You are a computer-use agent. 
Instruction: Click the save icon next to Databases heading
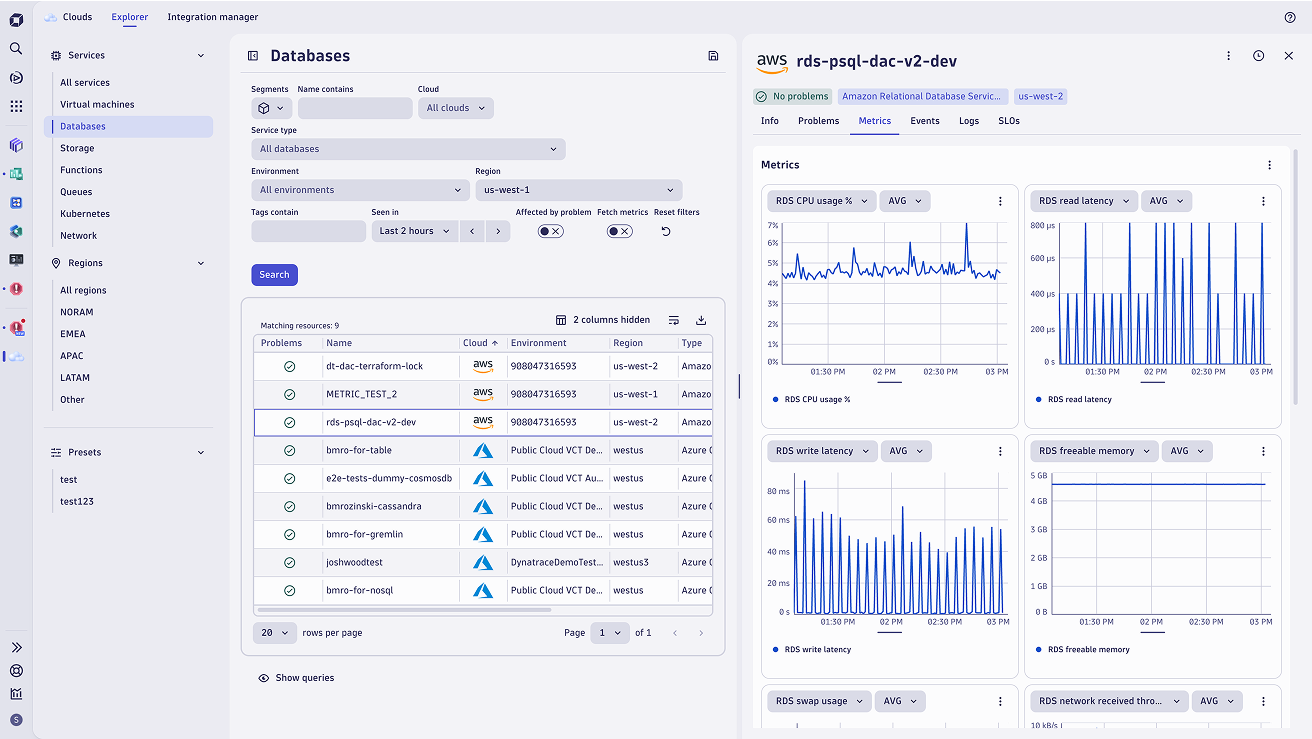tap(713, 56)
